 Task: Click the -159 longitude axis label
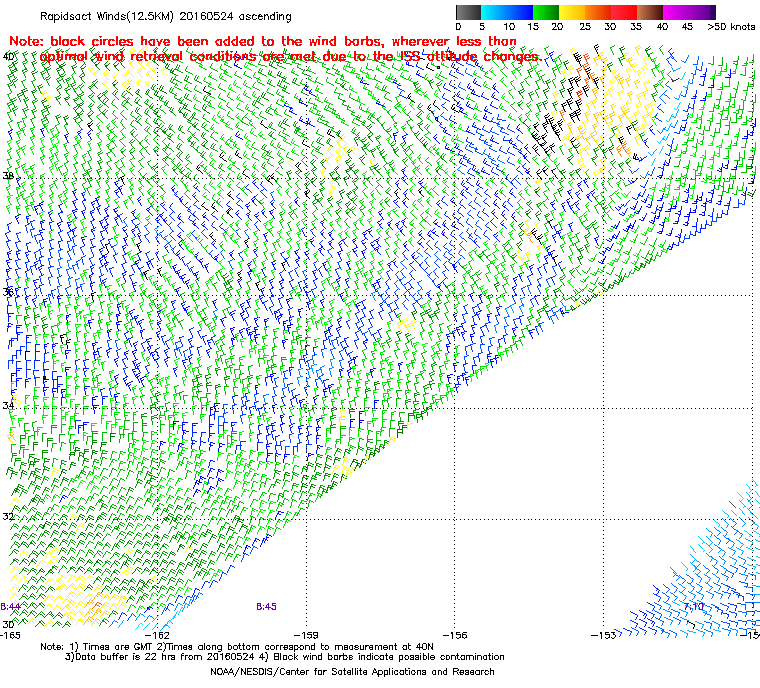tap(306, 635)
